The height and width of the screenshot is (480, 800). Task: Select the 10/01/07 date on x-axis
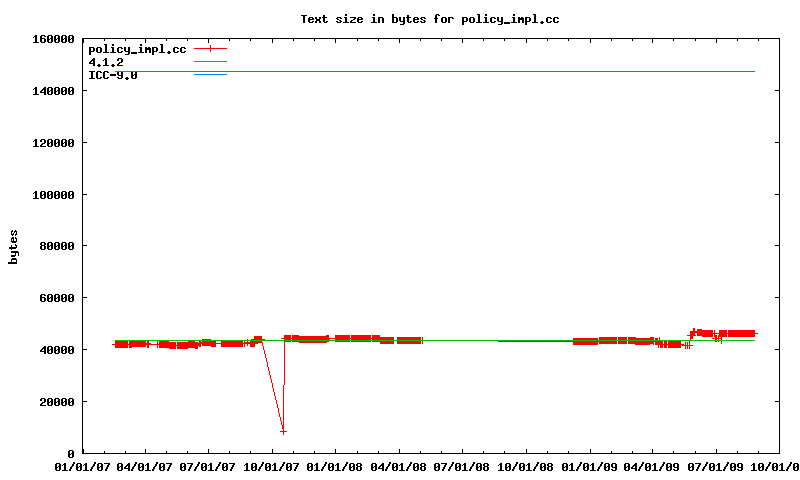click(x=272, y=467)
